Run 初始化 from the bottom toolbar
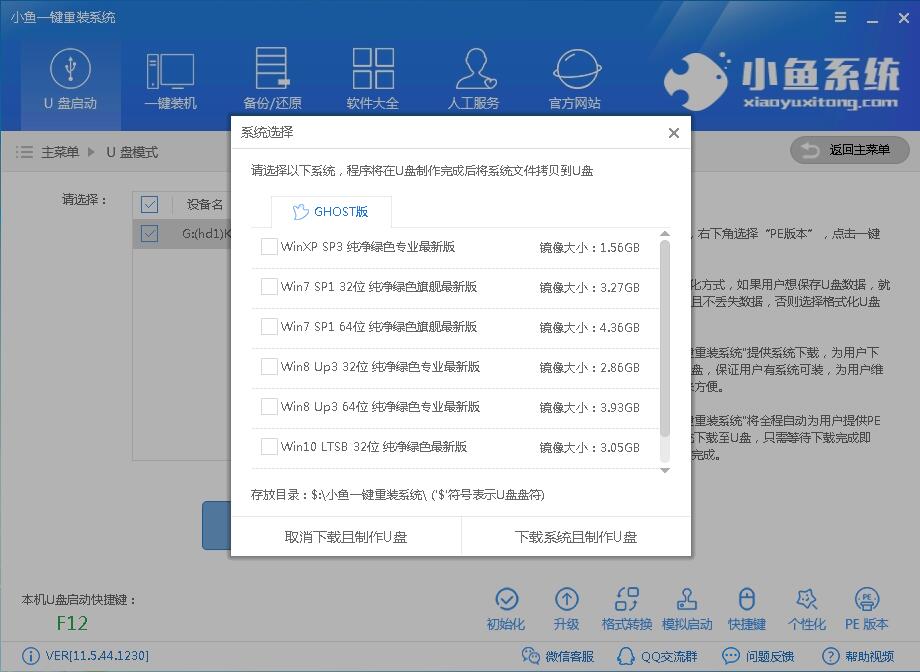 [x=507, y=607]
